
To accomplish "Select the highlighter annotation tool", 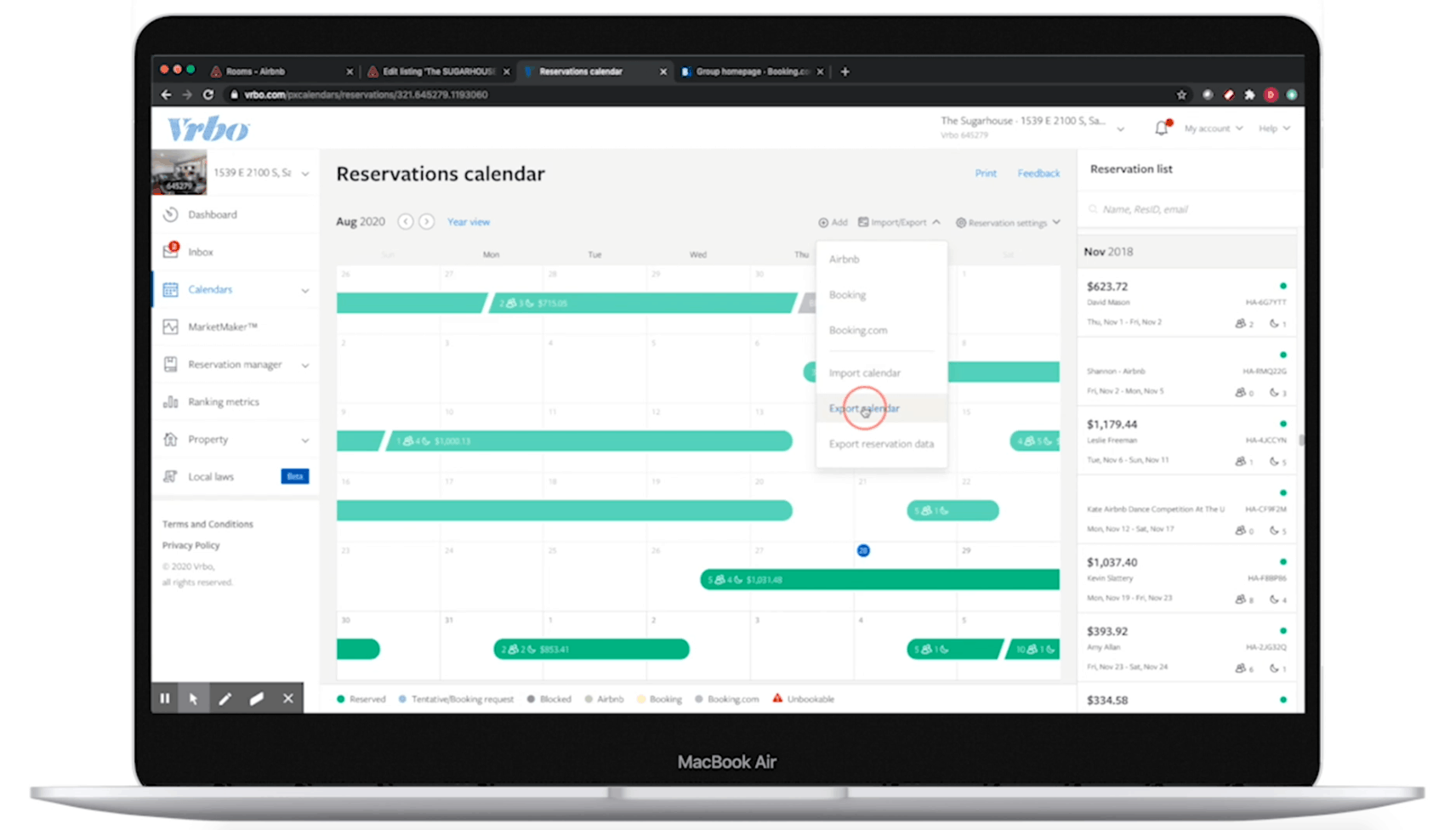I will coord(257,698).
